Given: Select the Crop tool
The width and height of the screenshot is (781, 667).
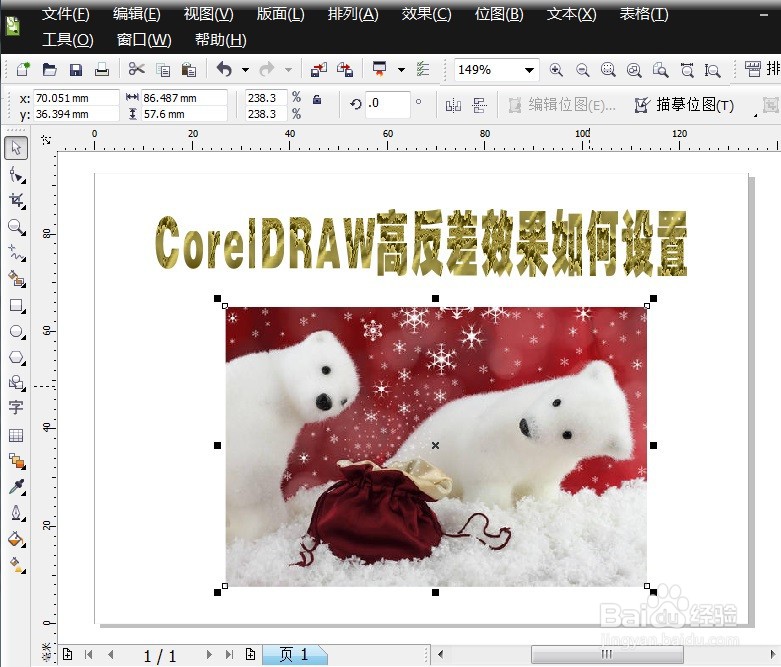Looking at the screenshot, I should tap(16, 201).
